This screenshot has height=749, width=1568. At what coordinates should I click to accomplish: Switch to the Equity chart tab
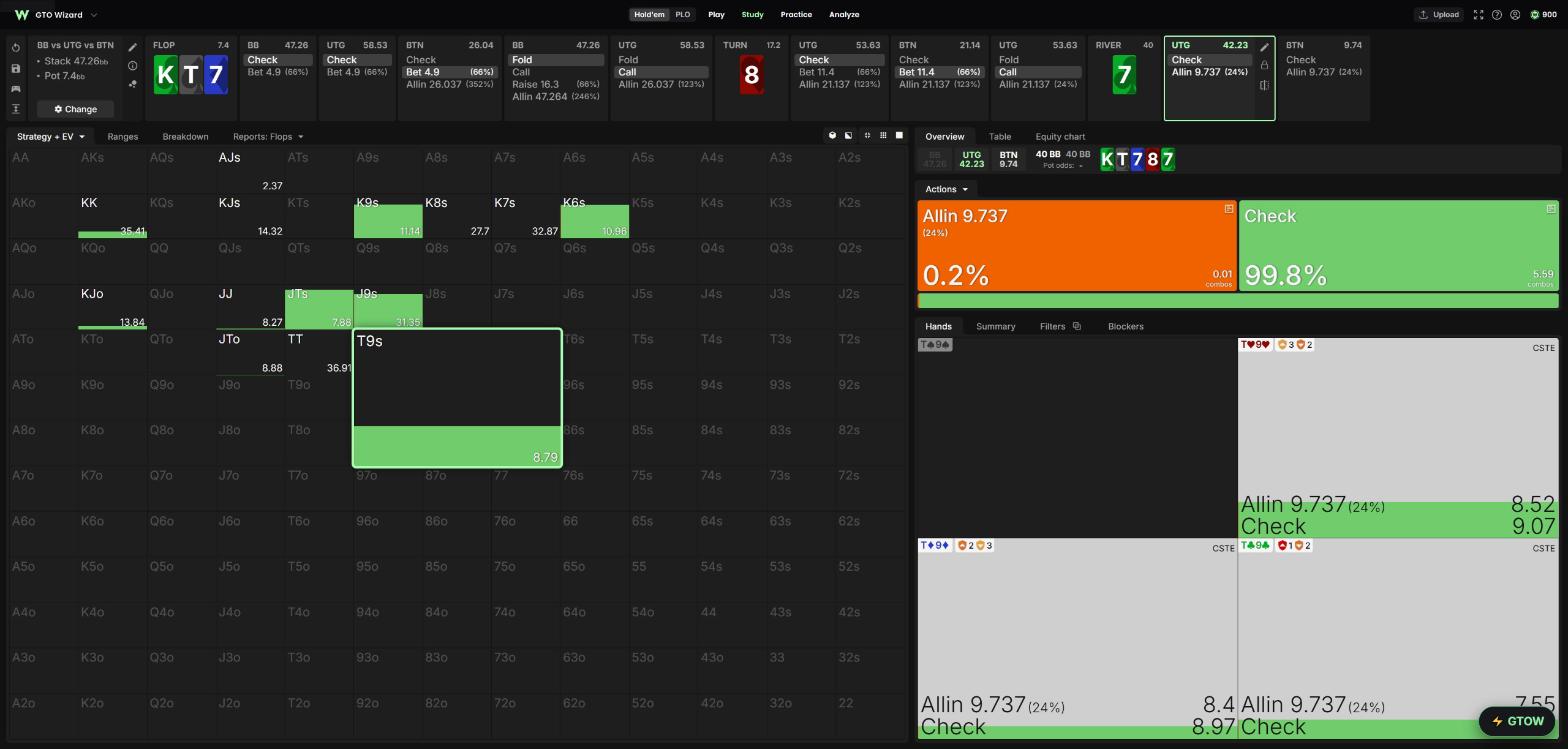[1060, 136]
